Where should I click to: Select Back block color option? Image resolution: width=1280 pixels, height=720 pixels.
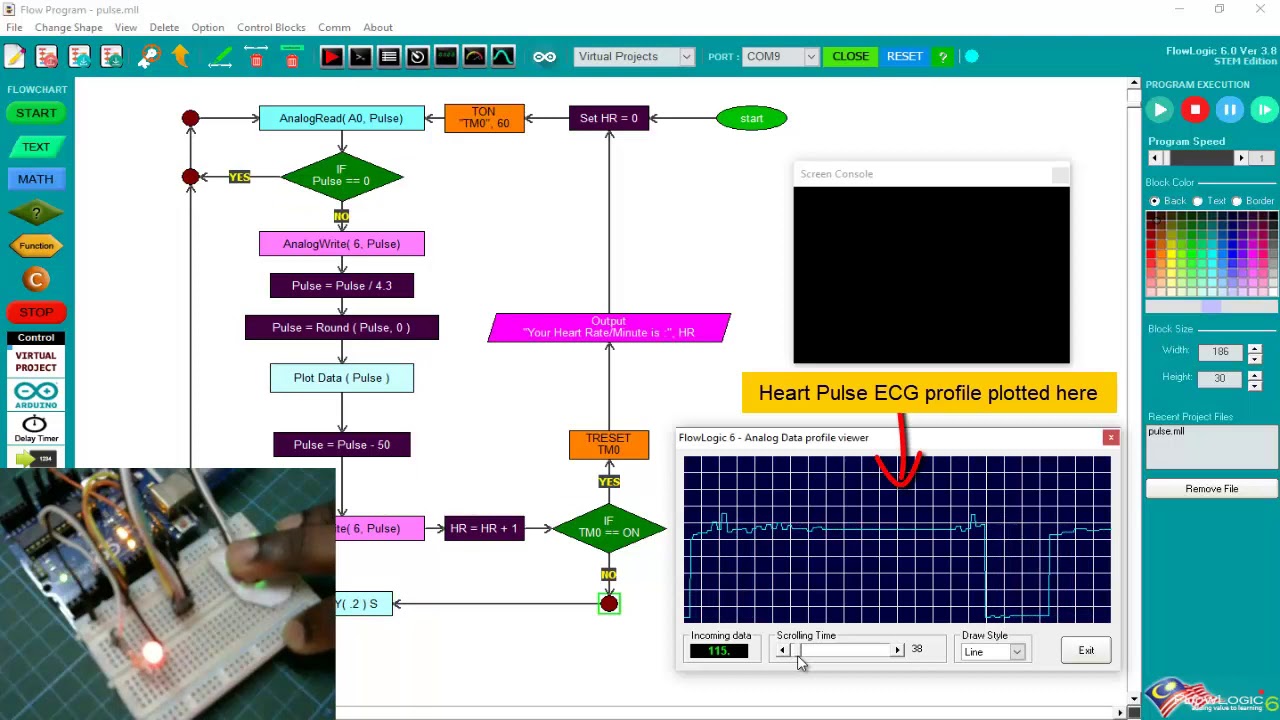click(x=1154, y=201)
